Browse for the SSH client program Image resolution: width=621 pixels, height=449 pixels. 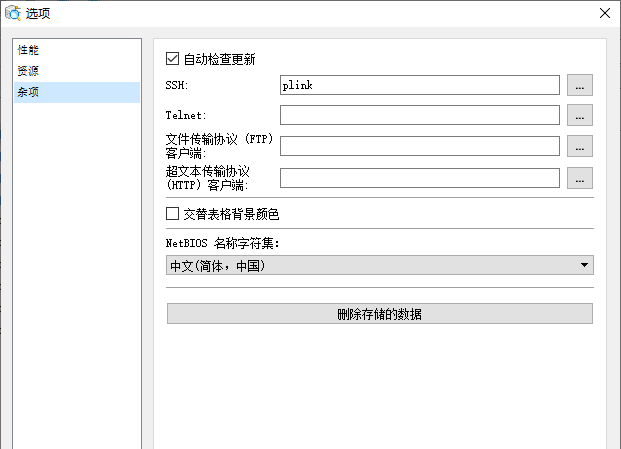pos(579,85)
